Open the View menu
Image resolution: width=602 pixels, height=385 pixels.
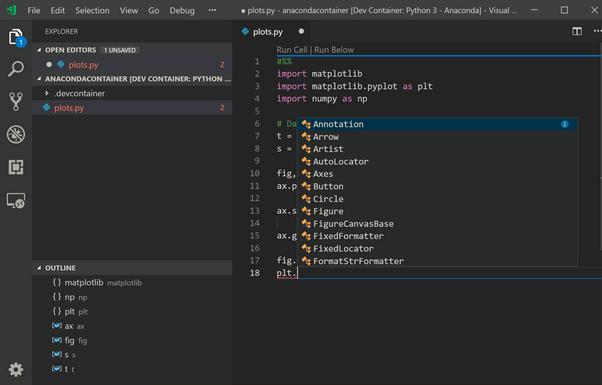(129, 10)
